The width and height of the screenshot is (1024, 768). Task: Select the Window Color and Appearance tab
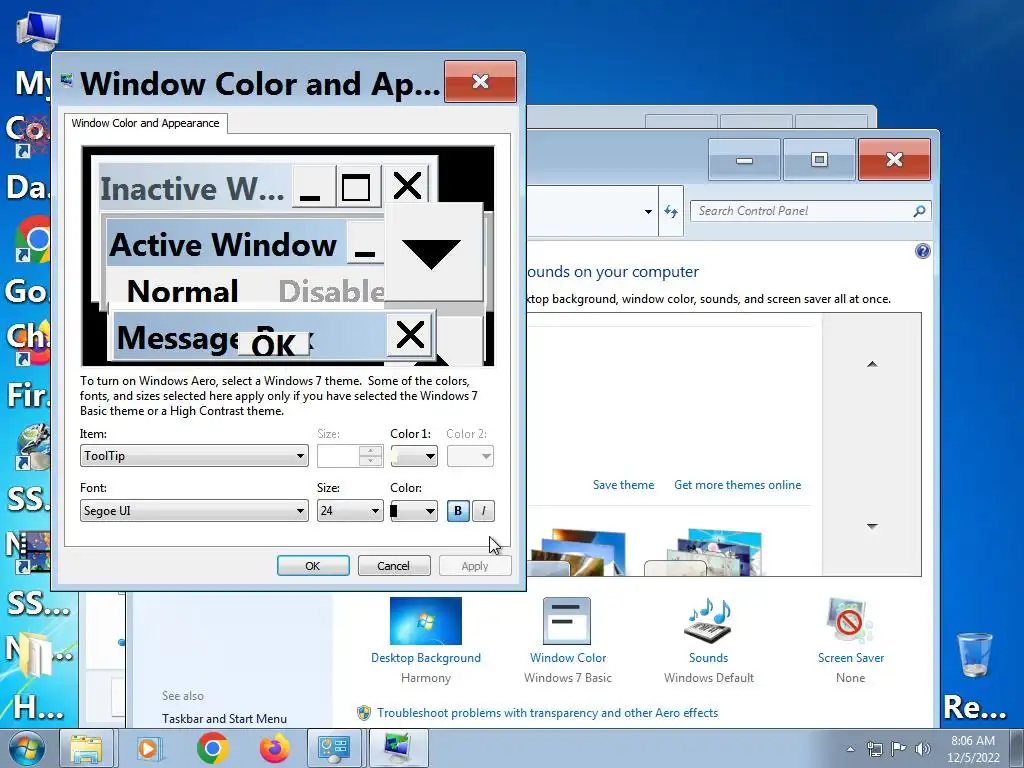[x=146, y=123]
